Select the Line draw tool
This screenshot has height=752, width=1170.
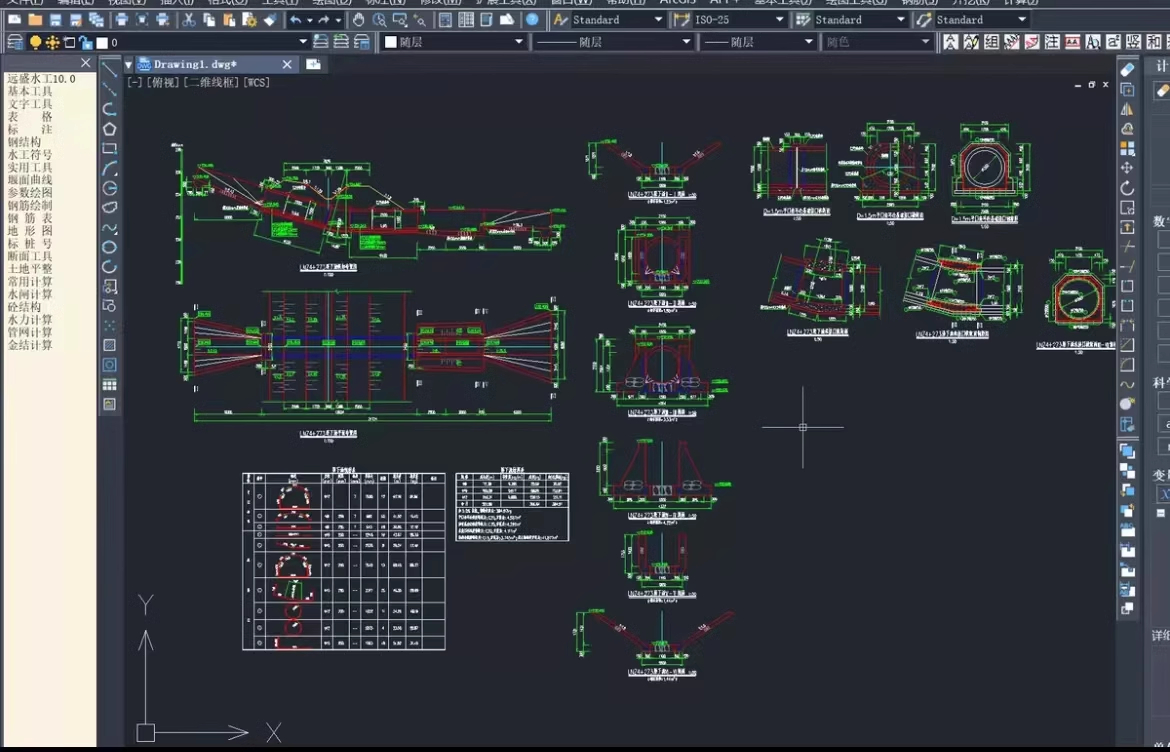point(109,70)
